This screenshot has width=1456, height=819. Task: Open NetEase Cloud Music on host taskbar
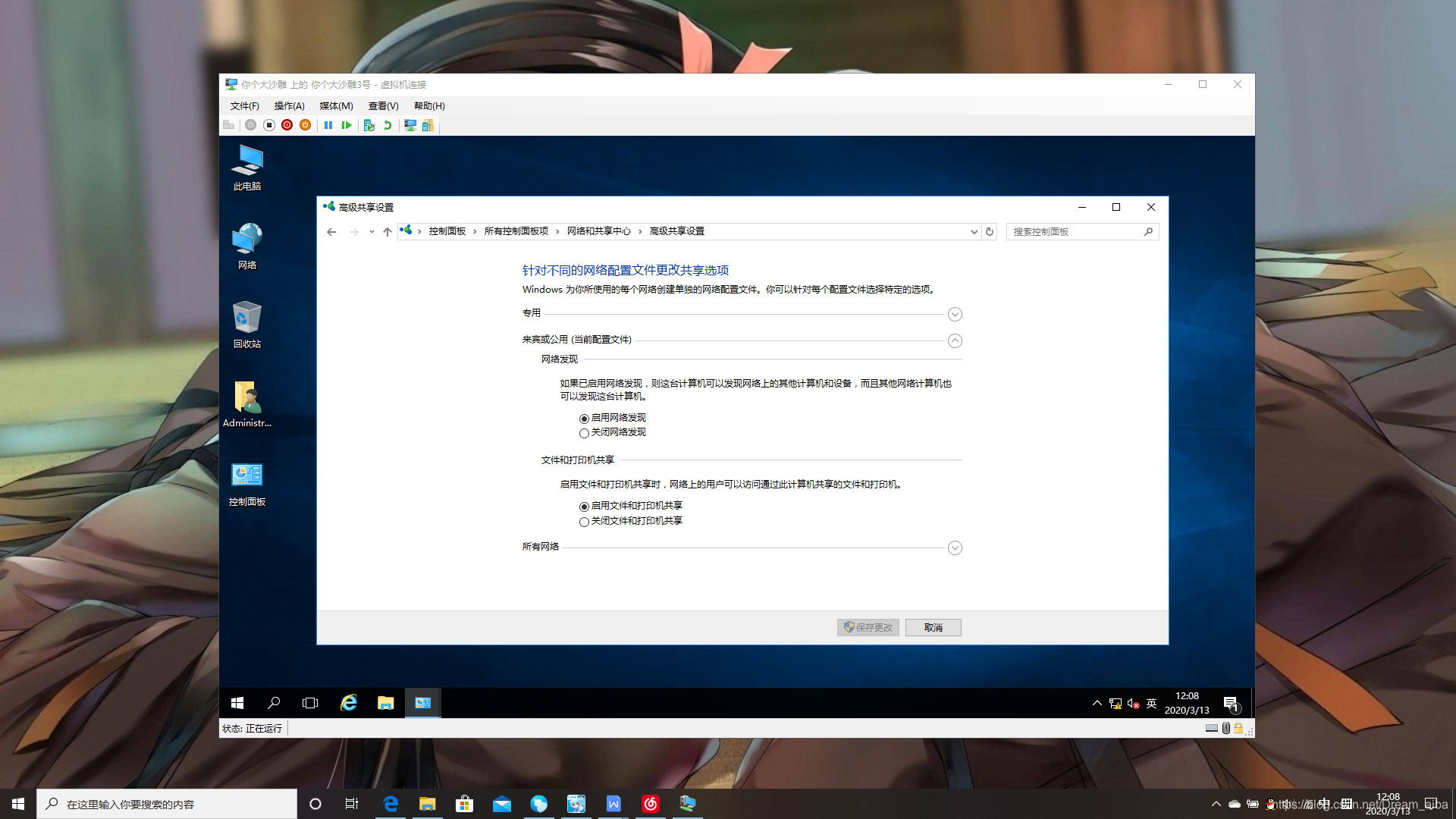[651, 804]
